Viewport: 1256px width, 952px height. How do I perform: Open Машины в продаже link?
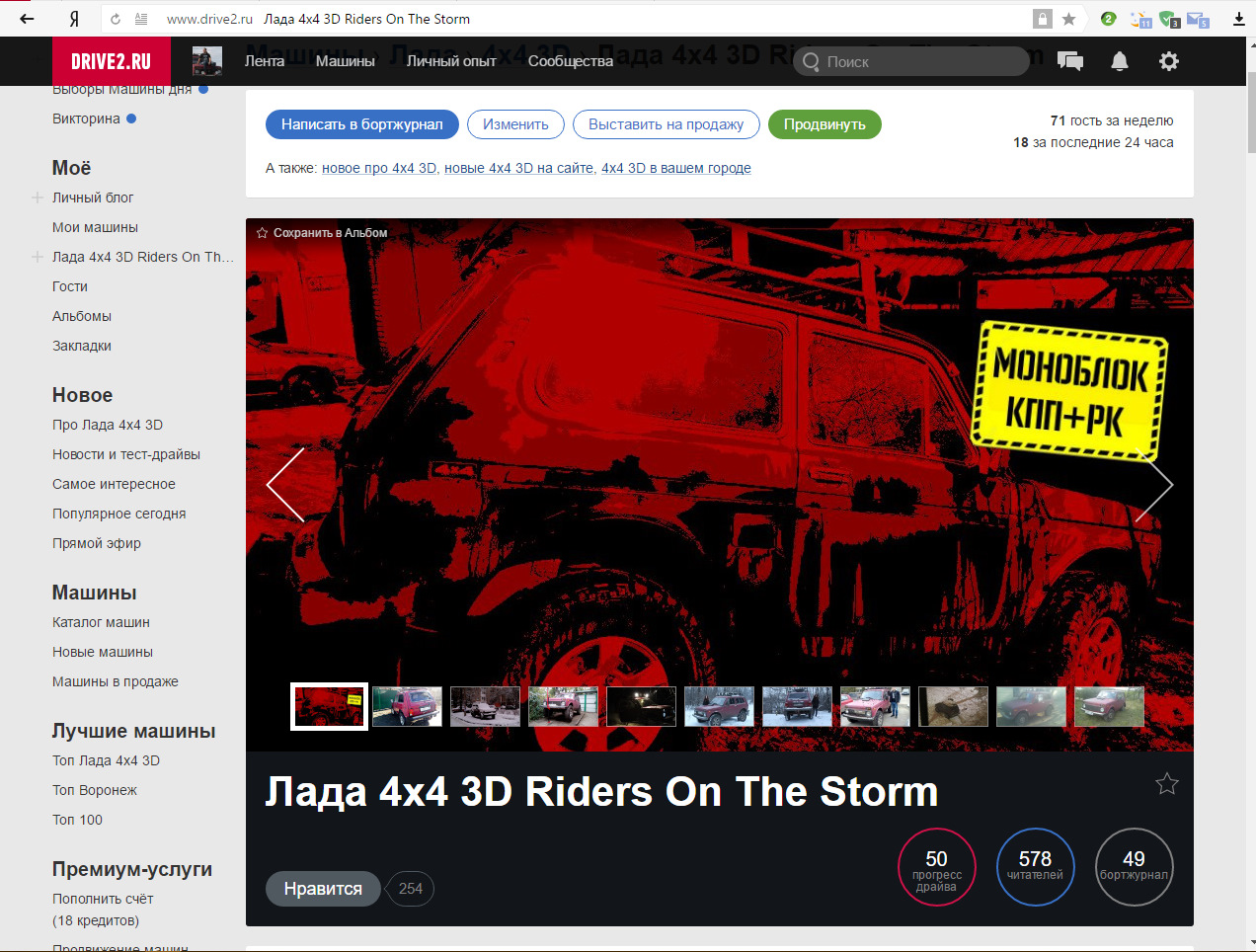(116, 681)
